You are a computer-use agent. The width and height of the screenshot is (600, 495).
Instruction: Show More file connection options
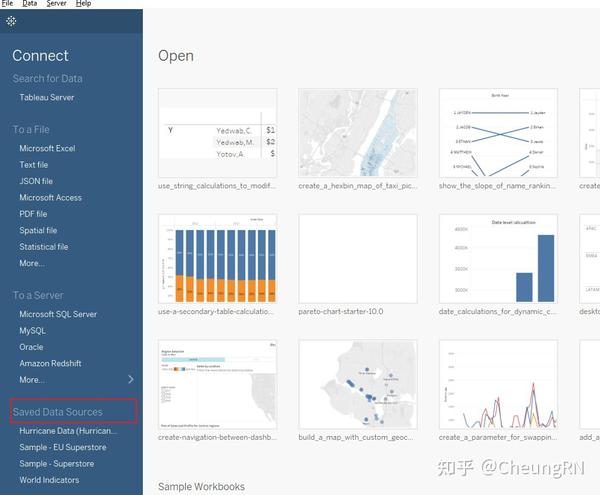(32, 263)
